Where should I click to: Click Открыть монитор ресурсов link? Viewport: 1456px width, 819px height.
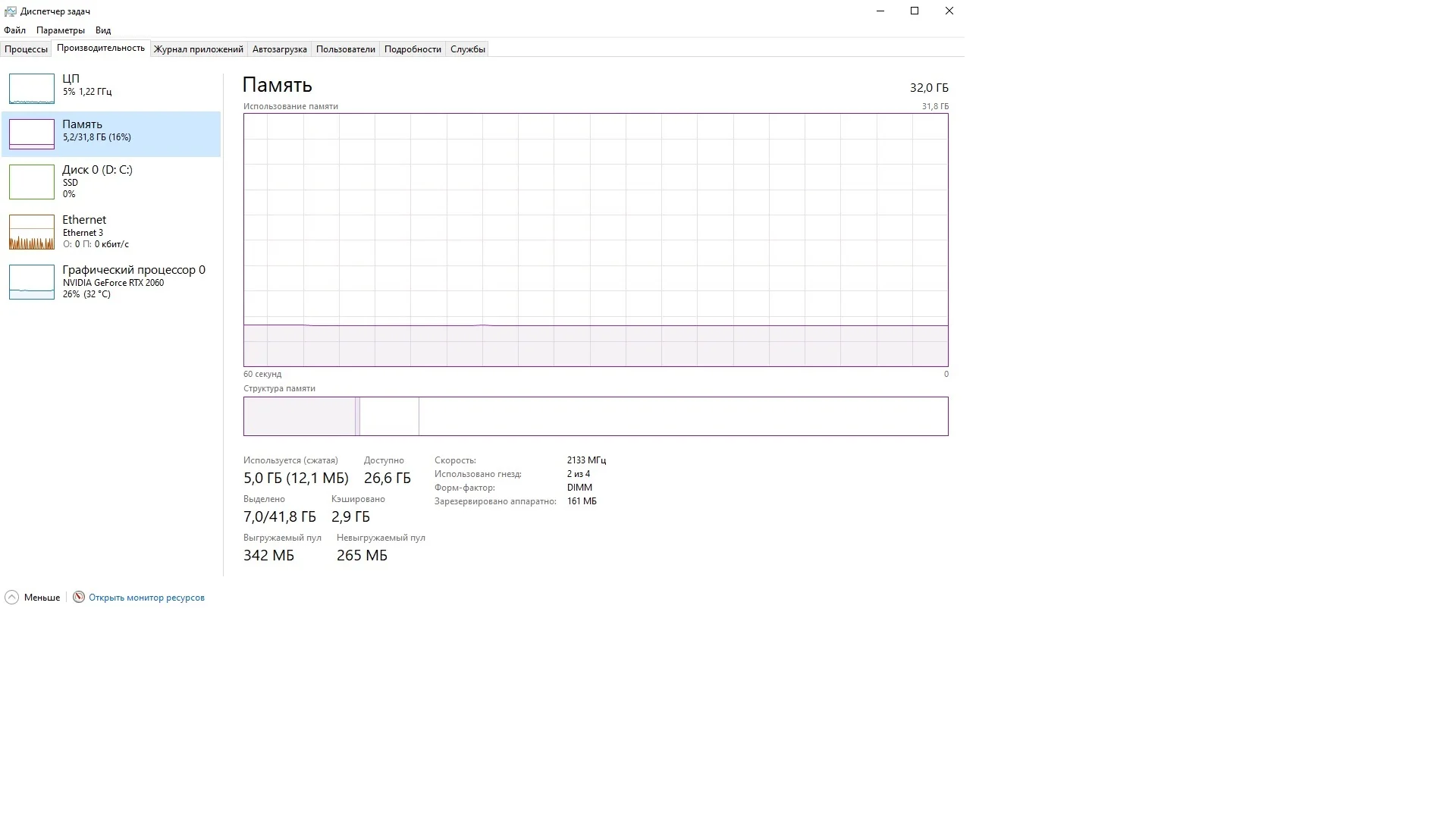[x=146, y=598]
